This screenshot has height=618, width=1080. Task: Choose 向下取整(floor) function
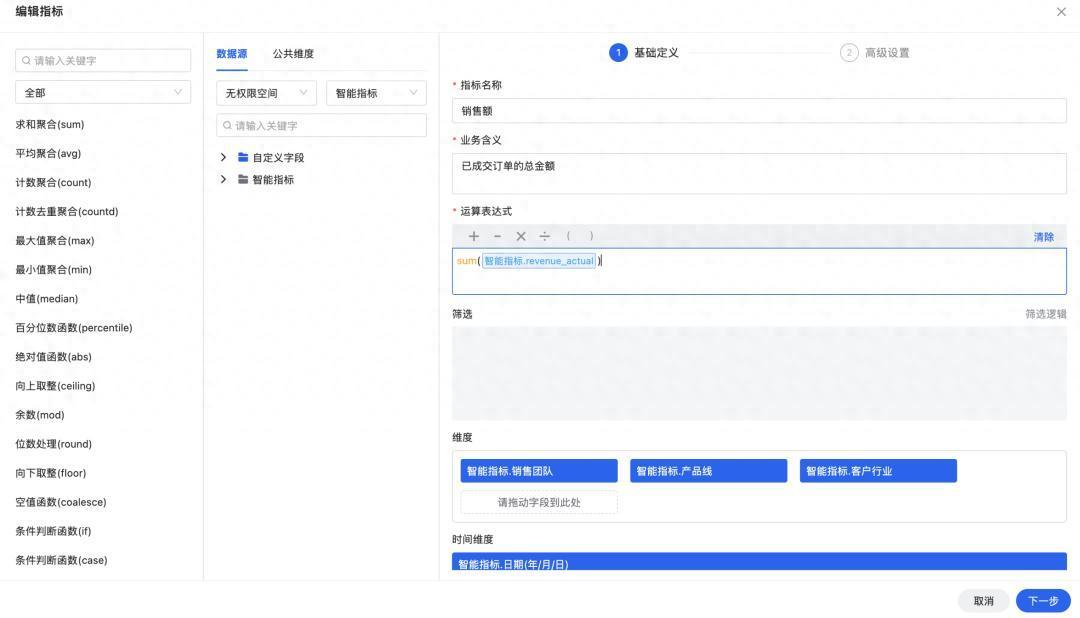50,473
